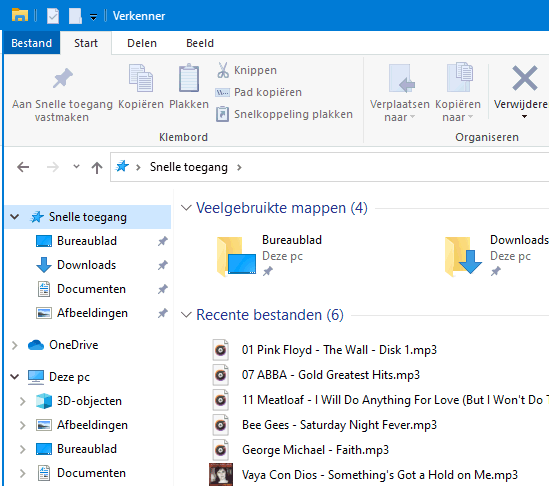Collapse the Deze pc tree node
This screenshot has height=486, width=549.
point(14,377)
